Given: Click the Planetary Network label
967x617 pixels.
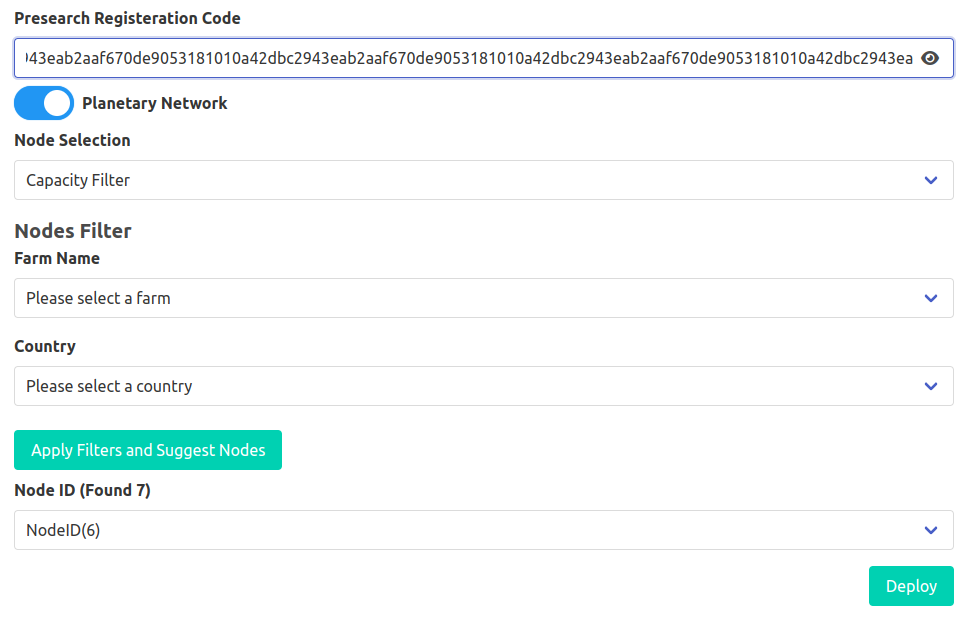Looking at the screenshot, I should click(155, 103).
